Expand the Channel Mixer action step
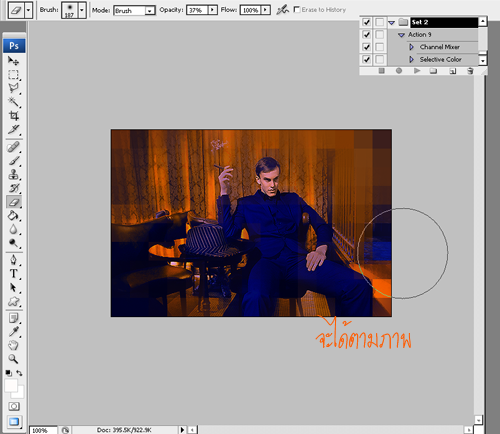This screenshot has height=434, width=500. (411, 47)
